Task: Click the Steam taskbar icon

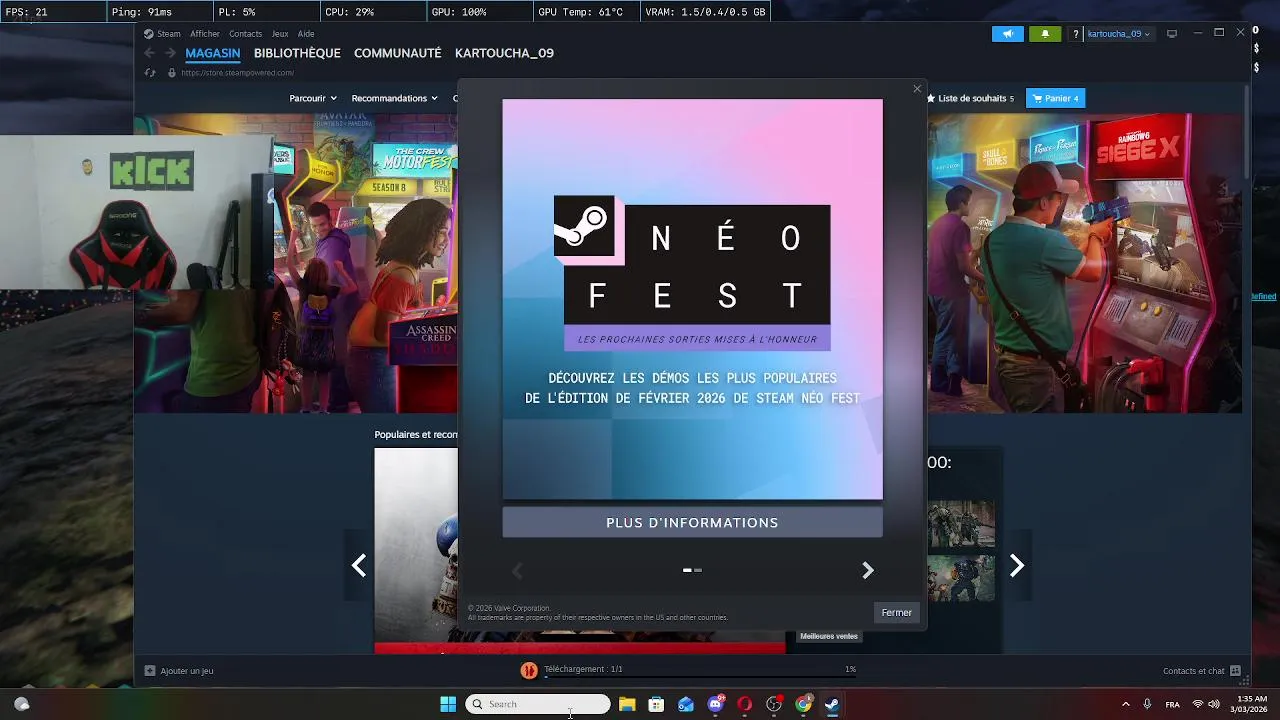Action: pos(832,704)
